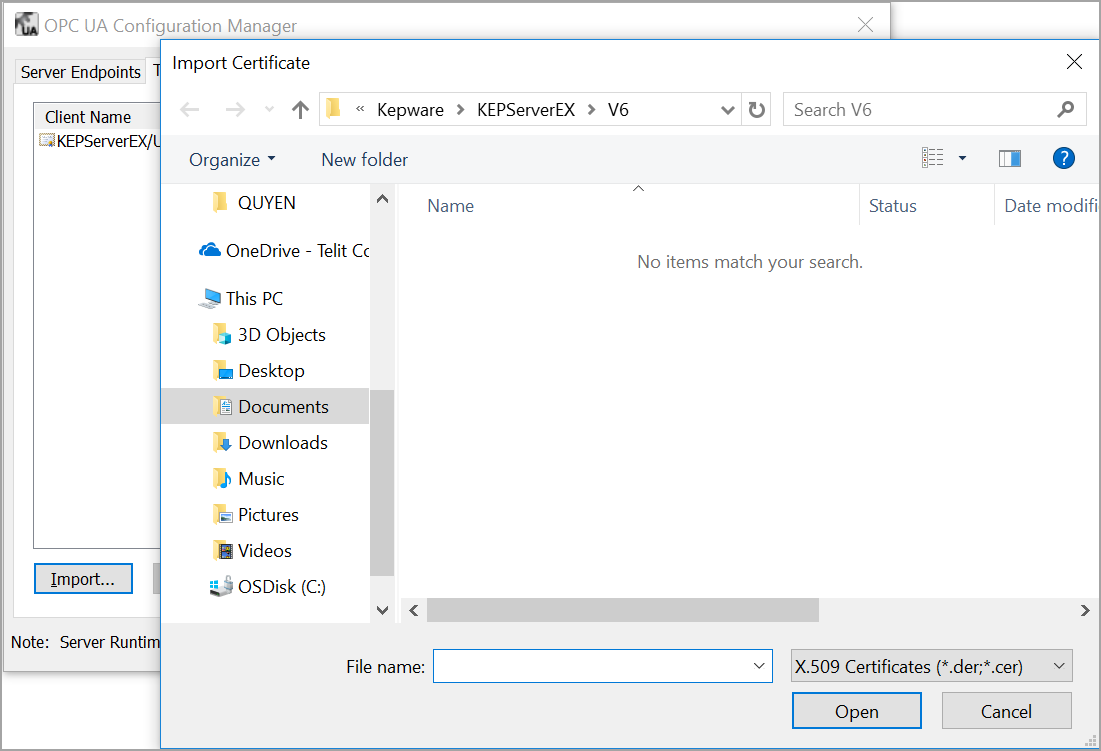Click into the File name text field
The width and height of the screenshot is (1101, 751).
click(590, 666)
